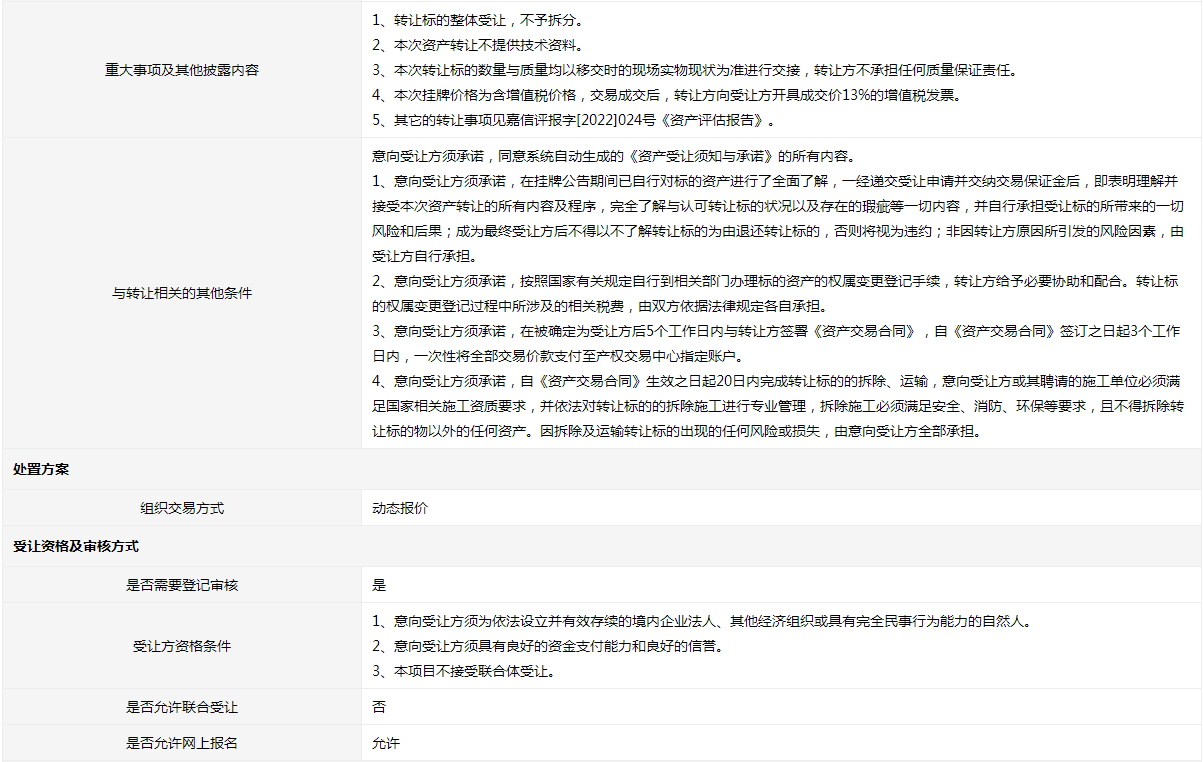Select the "是否允许网上报名" field label

pyautogui.click(x=182, y=743)
